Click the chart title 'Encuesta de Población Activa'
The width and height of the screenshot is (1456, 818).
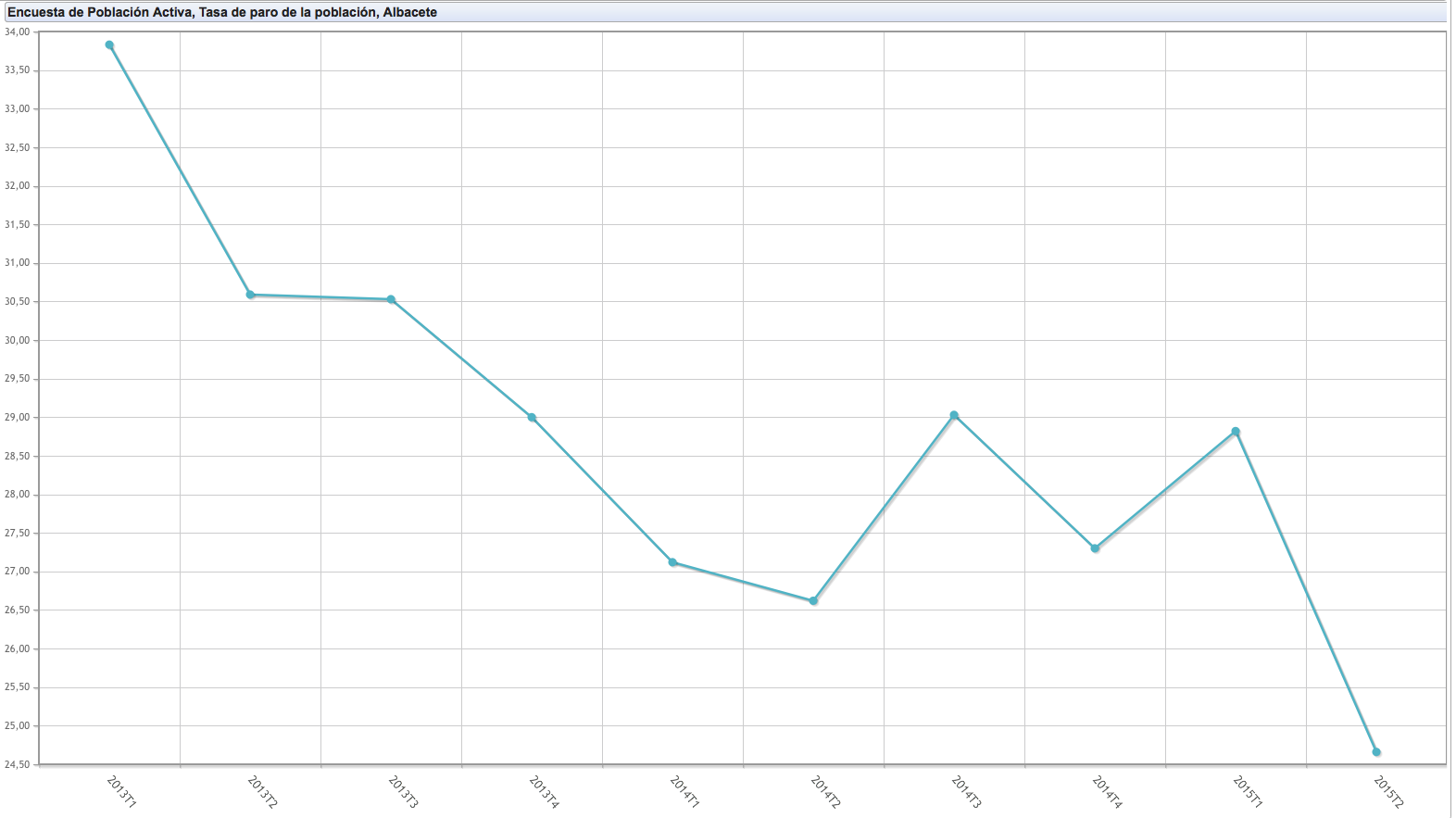pos(222,12)
